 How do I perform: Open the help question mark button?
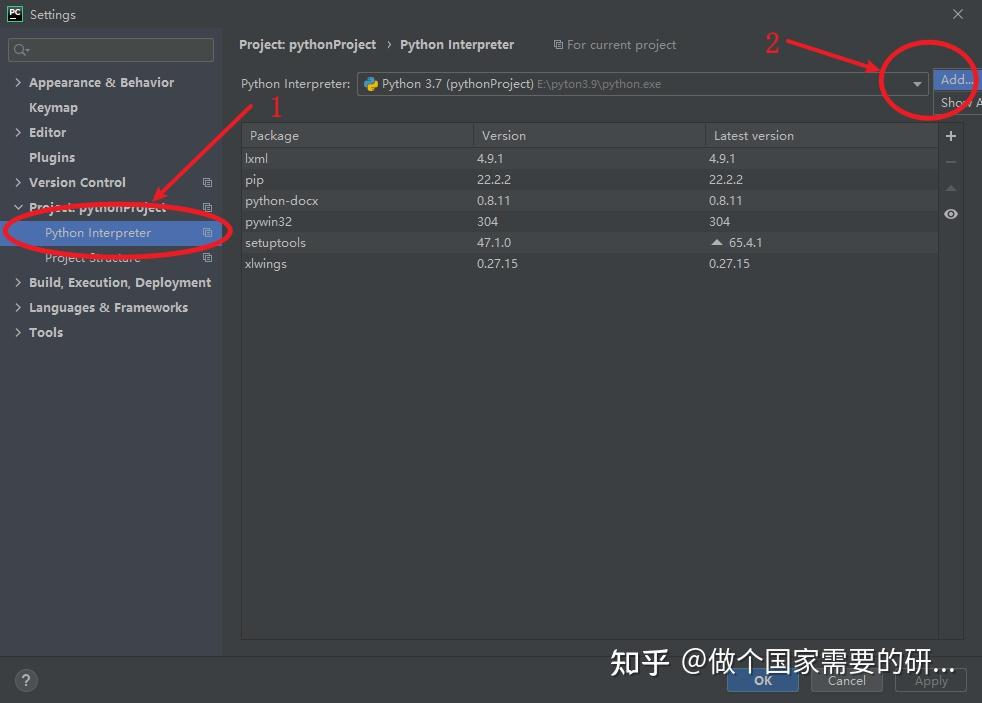[x=26, y=680]
